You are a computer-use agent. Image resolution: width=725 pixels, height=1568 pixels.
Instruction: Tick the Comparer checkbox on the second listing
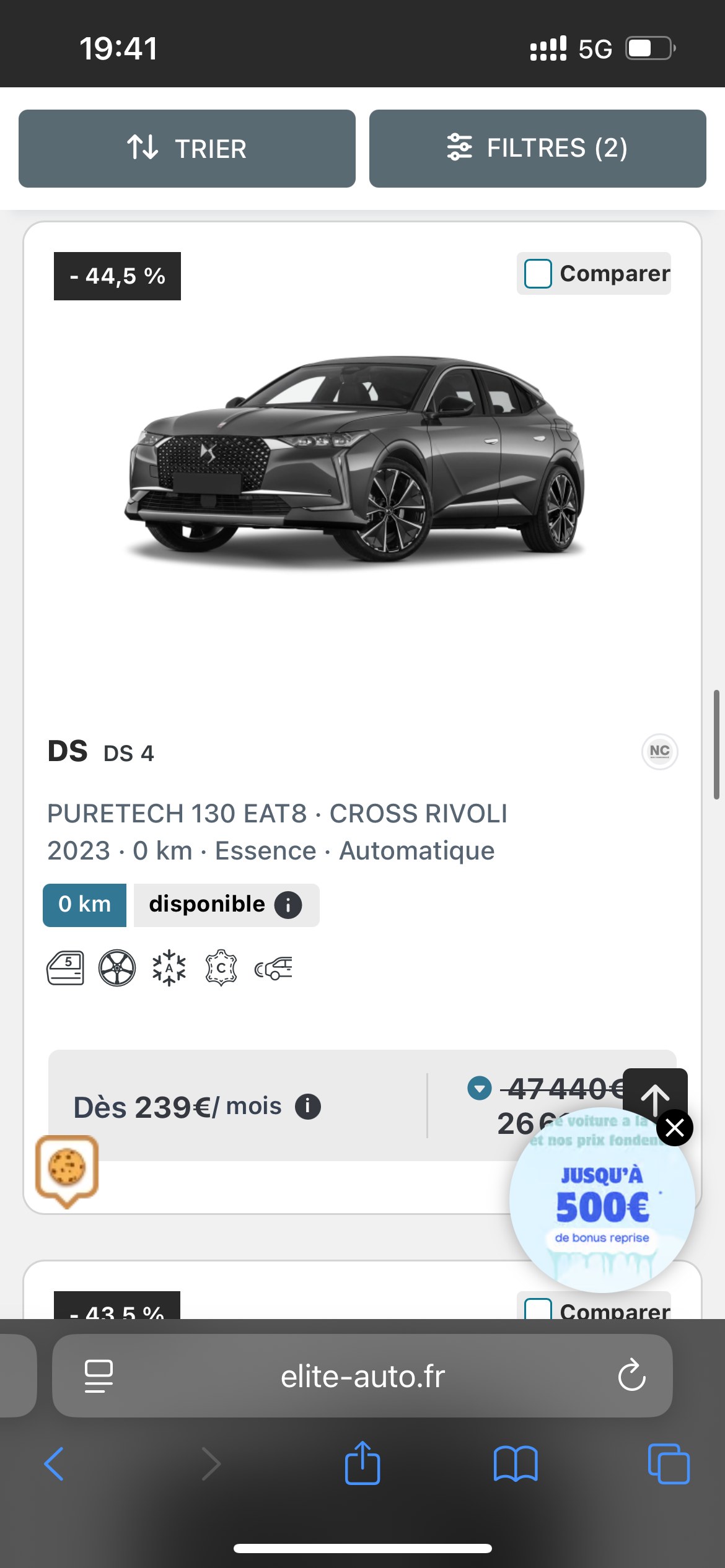point(538,1309)
